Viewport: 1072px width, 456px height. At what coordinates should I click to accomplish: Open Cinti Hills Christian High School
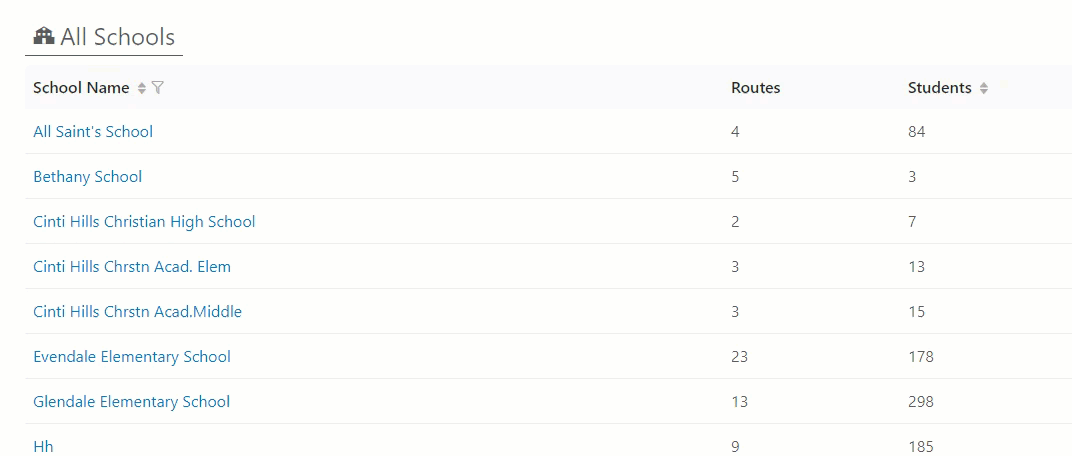tap(144, 222)
